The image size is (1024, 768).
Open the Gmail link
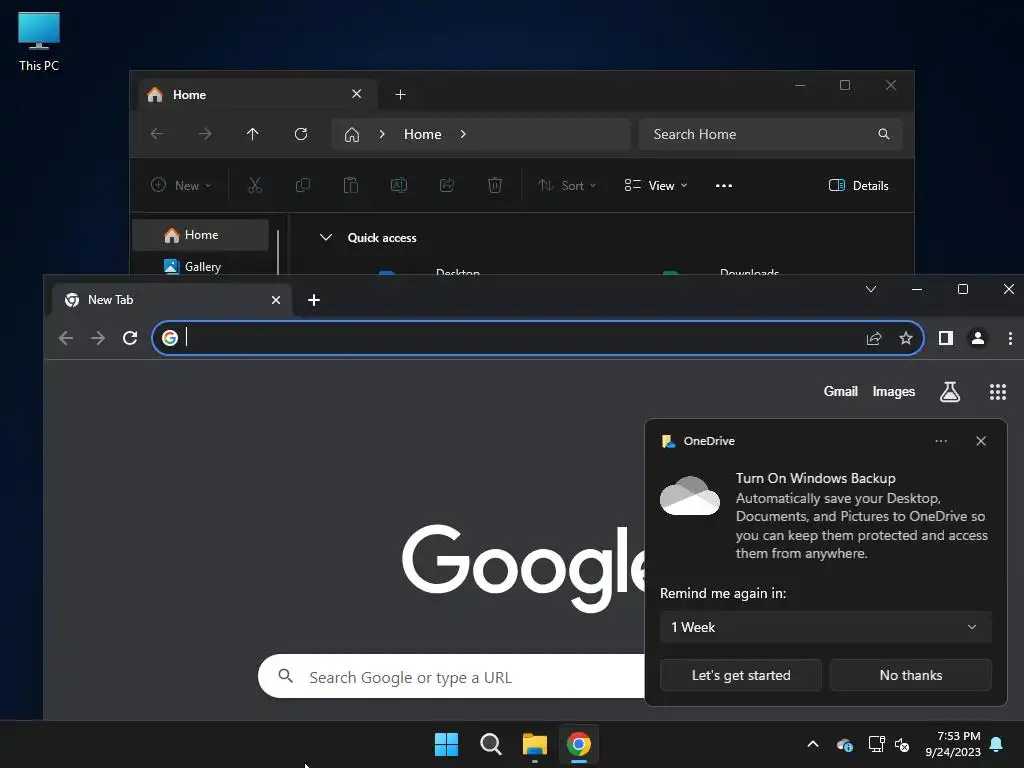840,391
